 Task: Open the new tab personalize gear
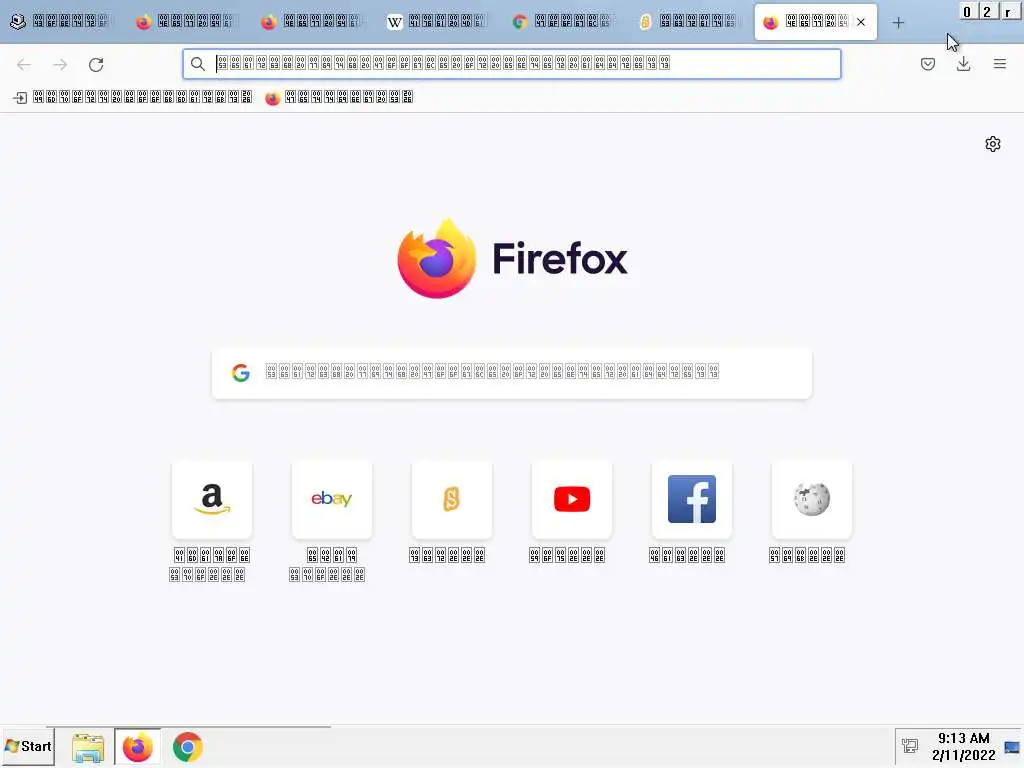pos(993,144)
